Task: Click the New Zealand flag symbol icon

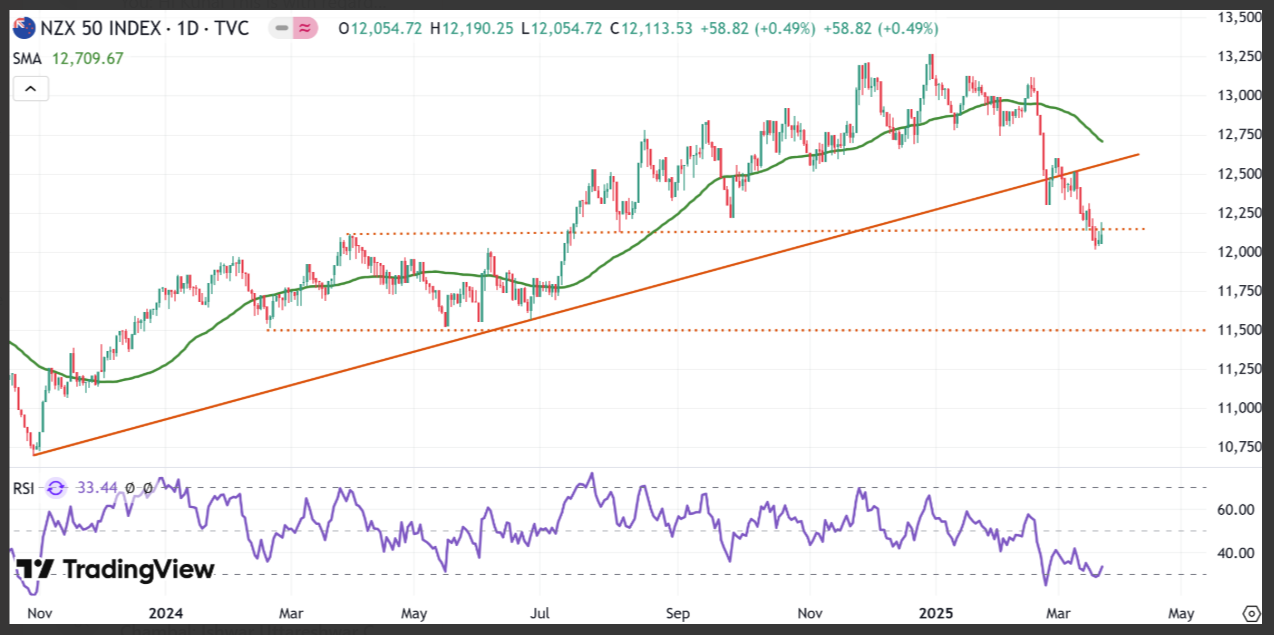Action: tap(24, 29)
